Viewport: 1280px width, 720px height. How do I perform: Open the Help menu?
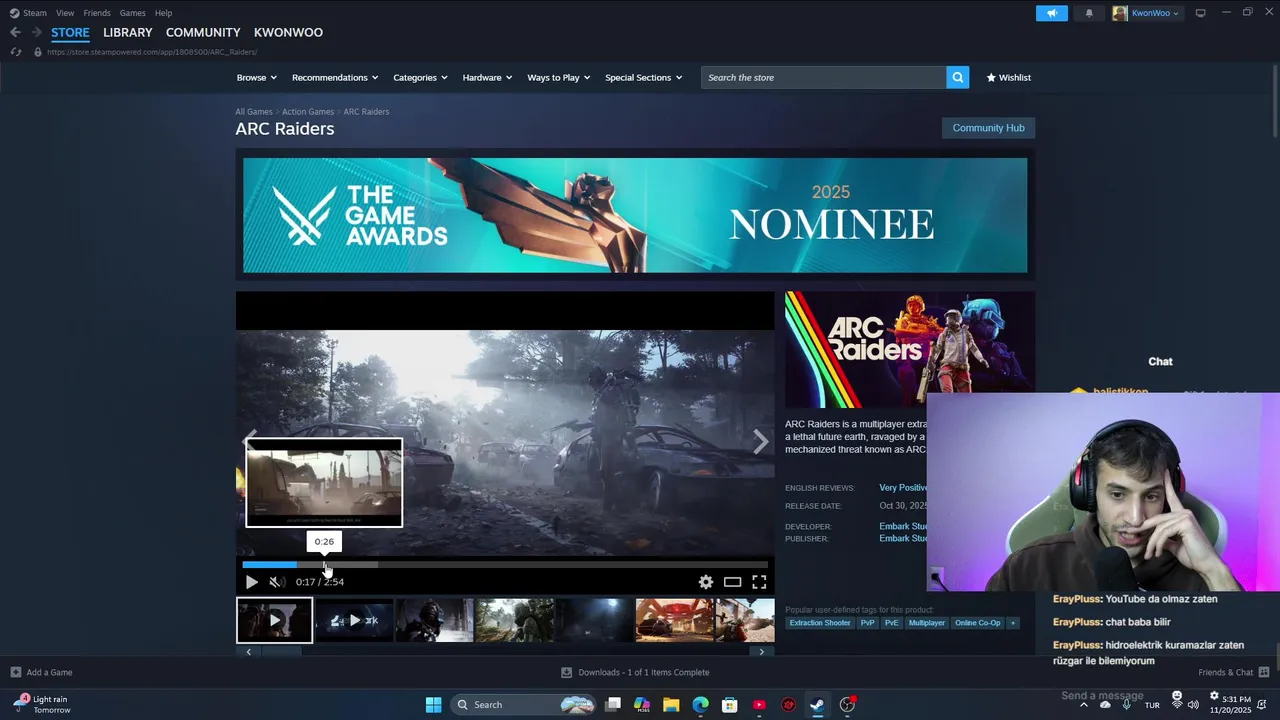[x=163, y=13]
